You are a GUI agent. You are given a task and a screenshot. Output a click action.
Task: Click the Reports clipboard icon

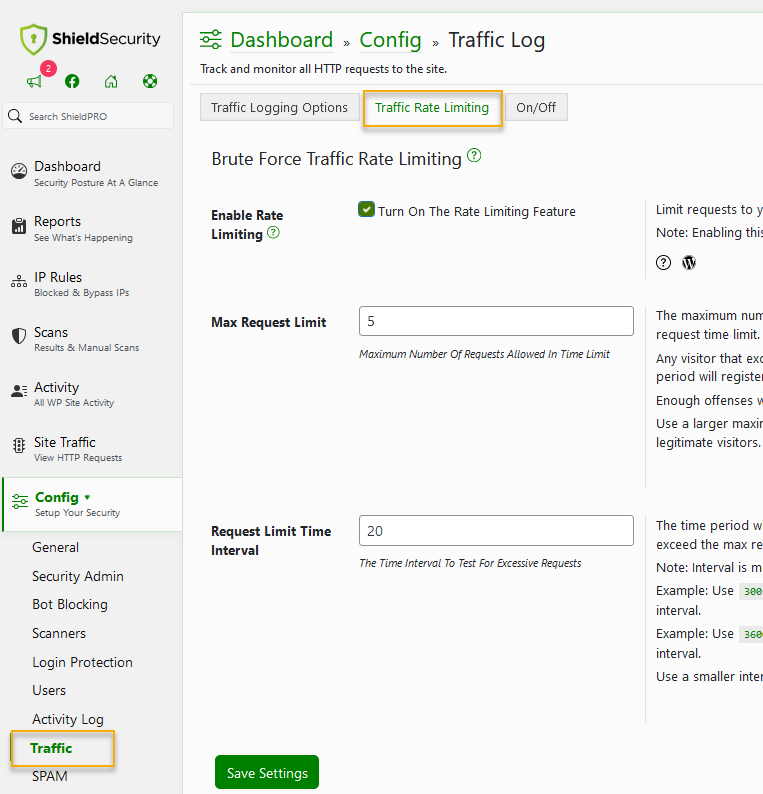tap(19, 226)
